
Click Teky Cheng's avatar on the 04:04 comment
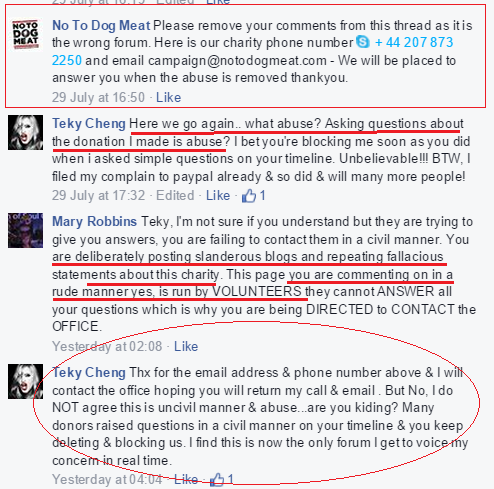(x=25, y=381)
